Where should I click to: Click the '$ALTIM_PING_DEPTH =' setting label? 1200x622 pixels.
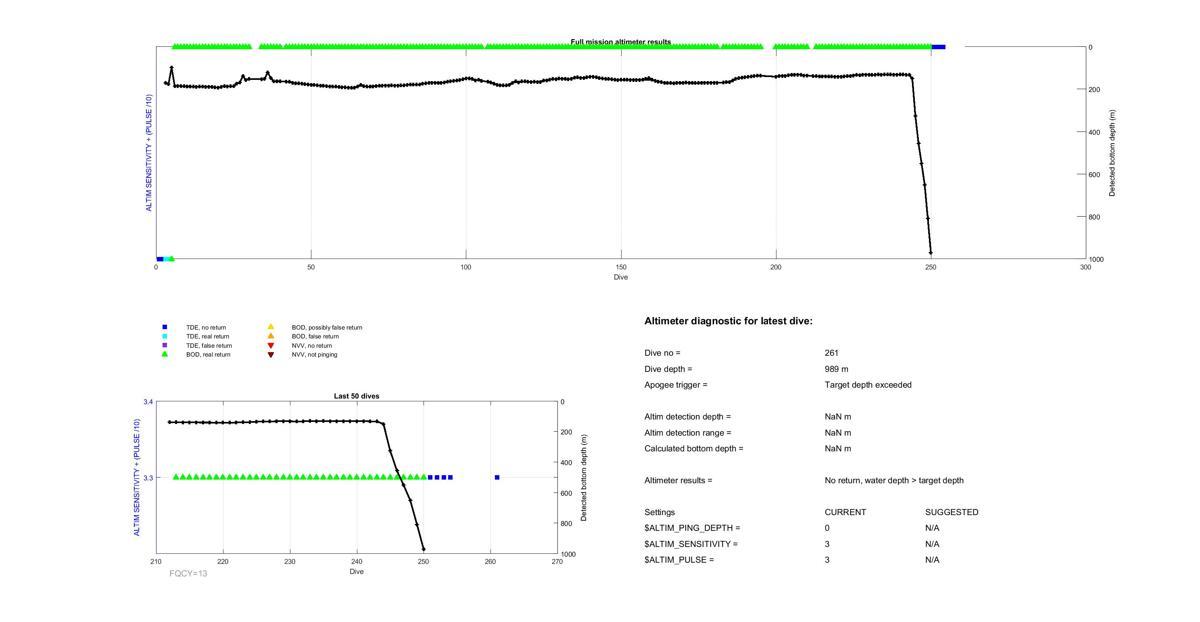click(693, 528)
